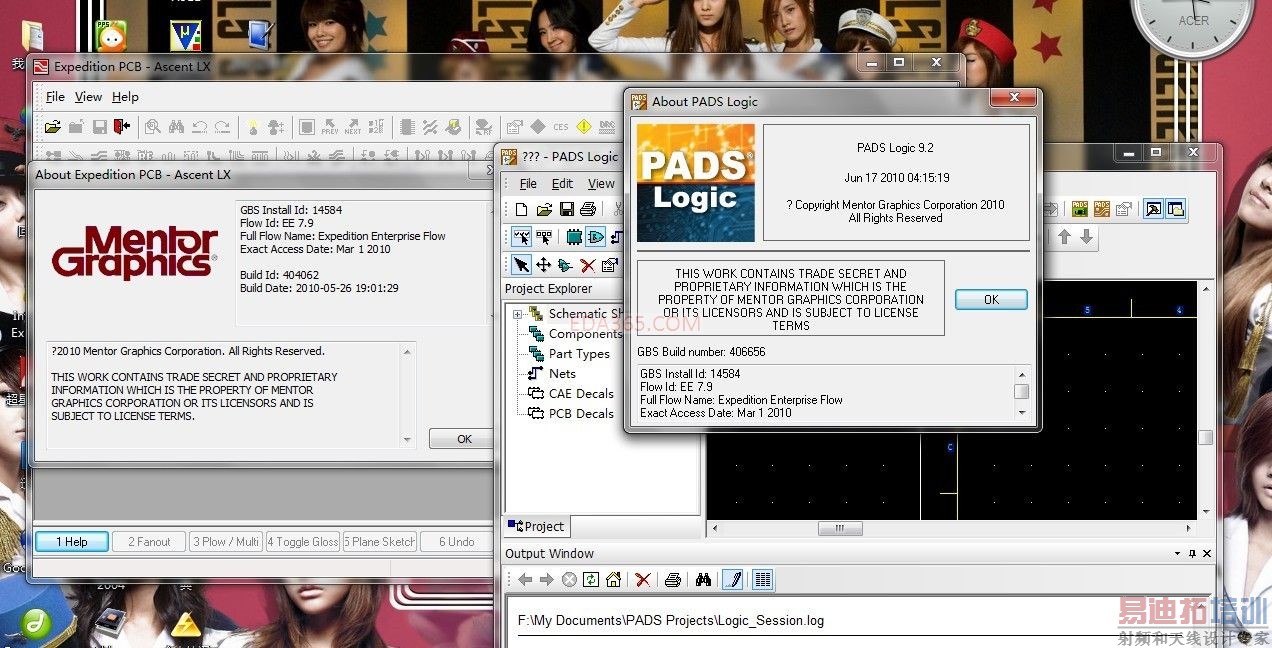Click the vertical scrollbar thumb of schematic canvas
This screenshot has width=1272, height=648.
1205,437
